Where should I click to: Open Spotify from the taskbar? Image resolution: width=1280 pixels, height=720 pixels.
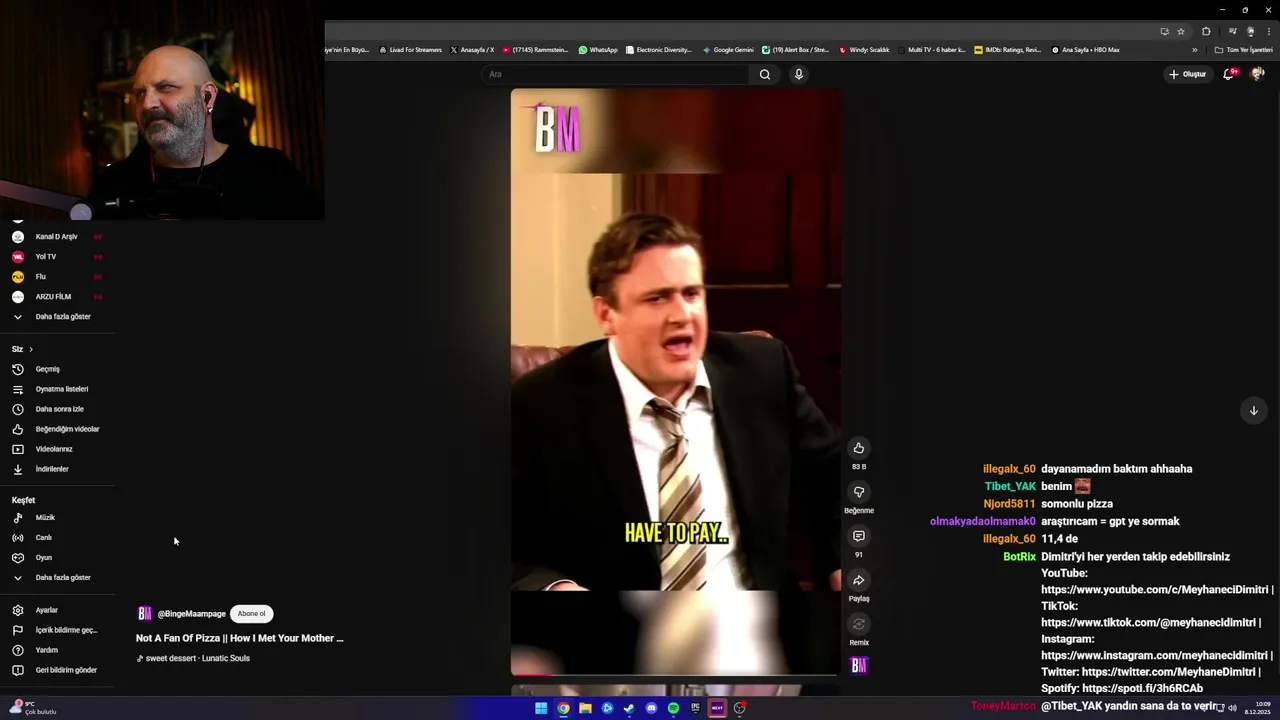tap(673, 708)
